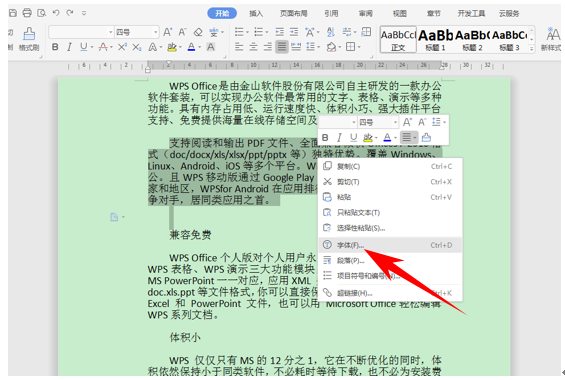This screenshot has height=380, width=565.
Task: Apply the 正文 (Normal) style
Action: pos(398,39)
